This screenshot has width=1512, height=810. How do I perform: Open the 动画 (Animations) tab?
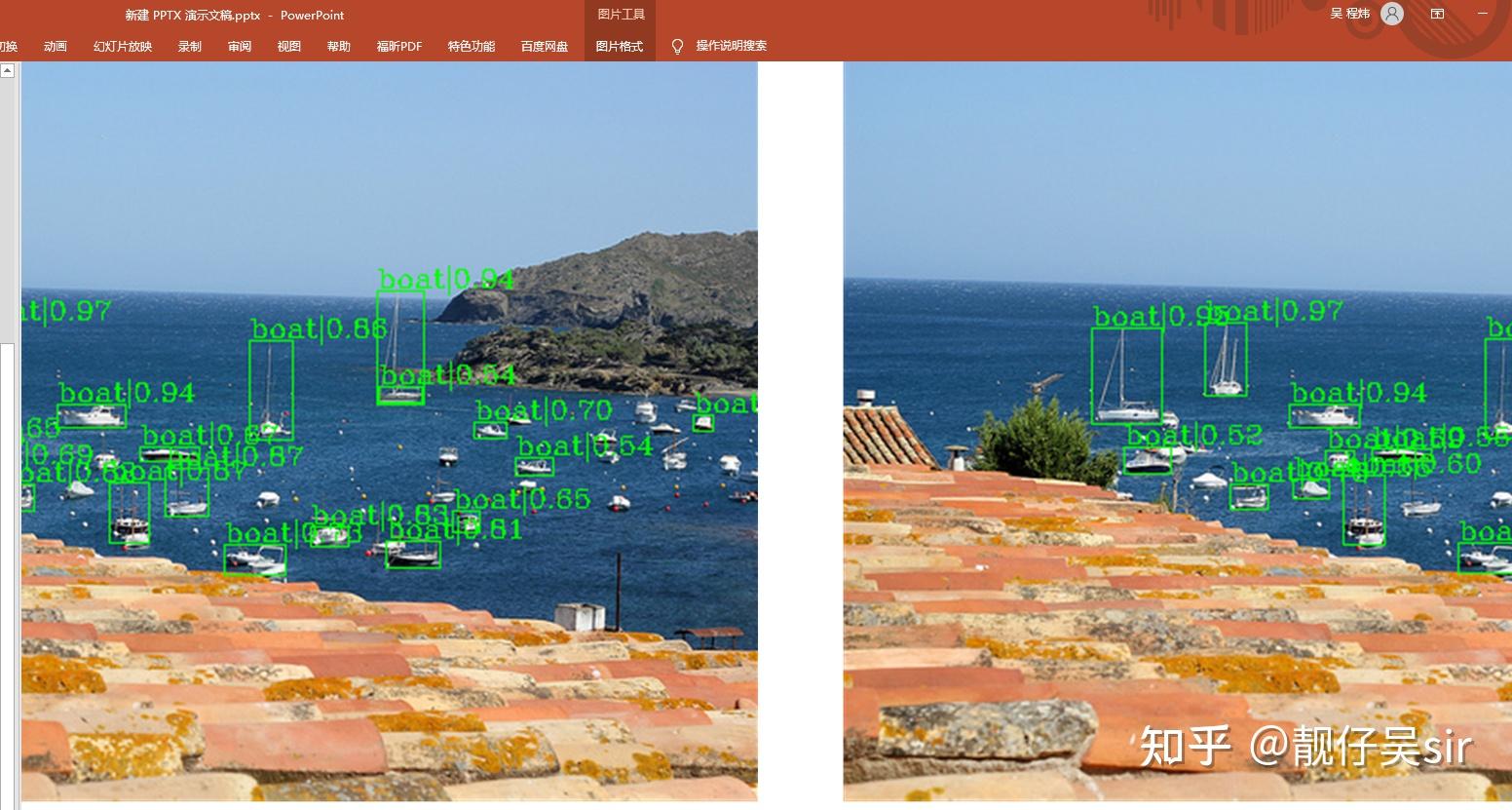pyautogui.click(x=56, y=47)
